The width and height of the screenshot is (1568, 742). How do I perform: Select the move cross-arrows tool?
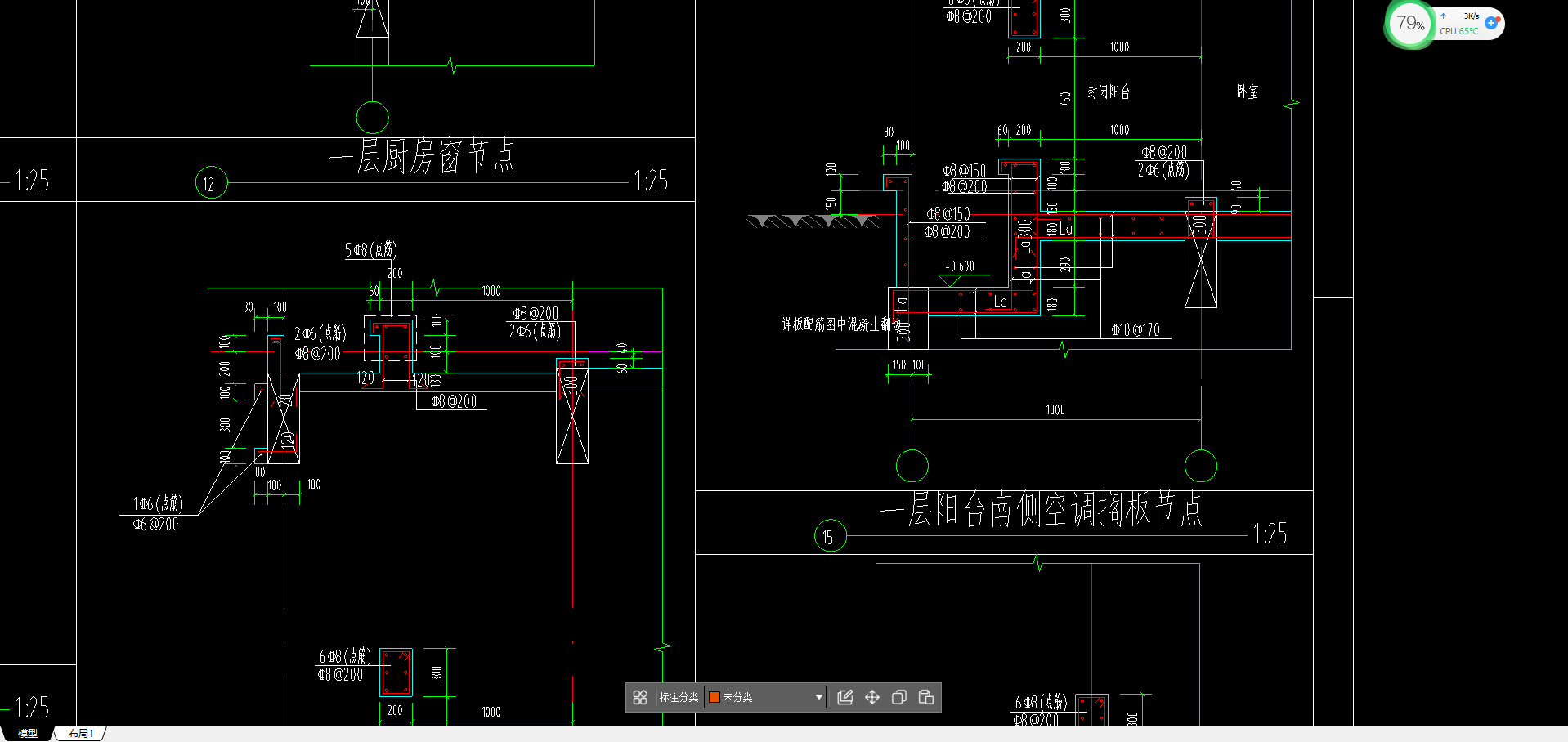[872, 697]
